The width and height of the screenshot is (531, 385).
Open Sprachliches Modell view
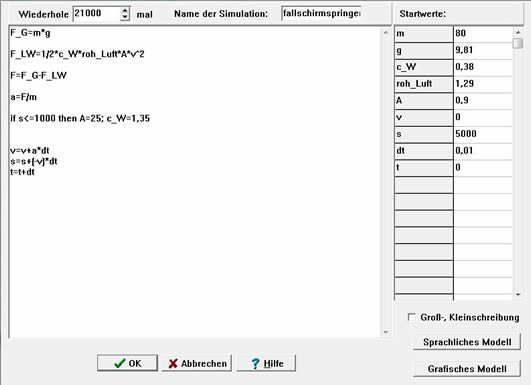(467, 342)
